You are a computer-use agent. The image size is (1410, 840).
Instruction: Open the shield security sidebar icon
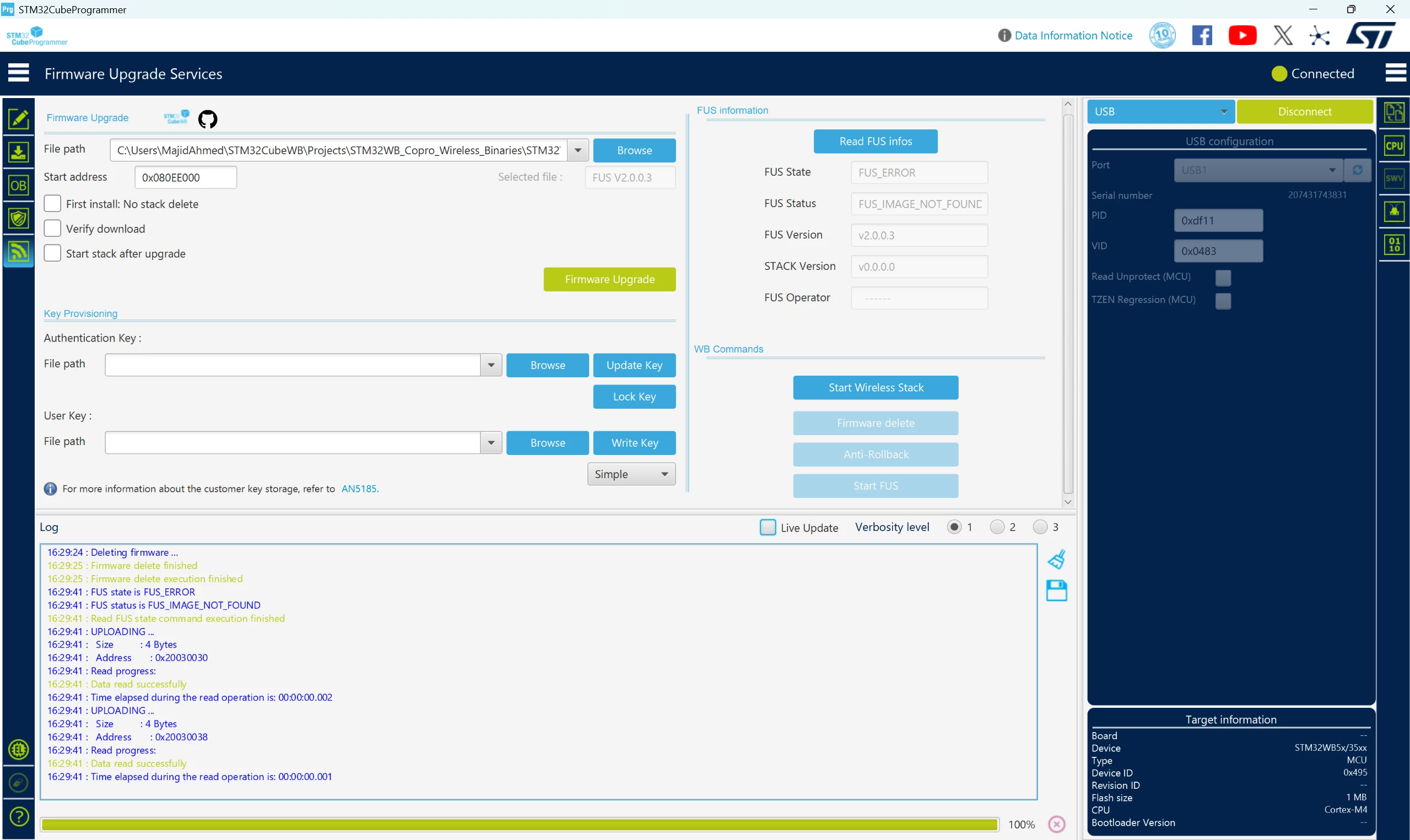[x=19, y=218]
